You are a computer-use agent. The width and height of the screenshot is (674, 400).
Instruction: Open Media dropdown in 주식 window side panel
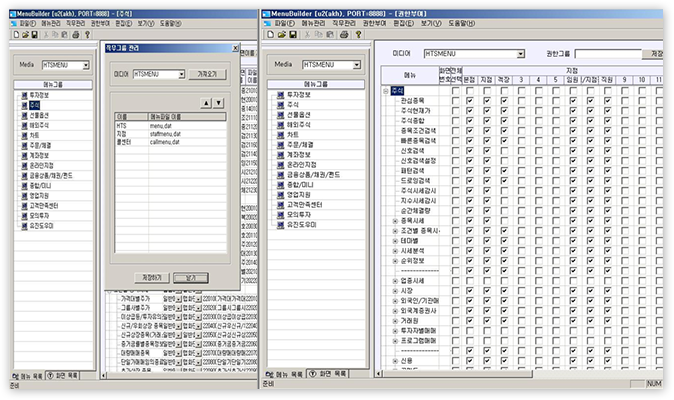click(86, 65)
